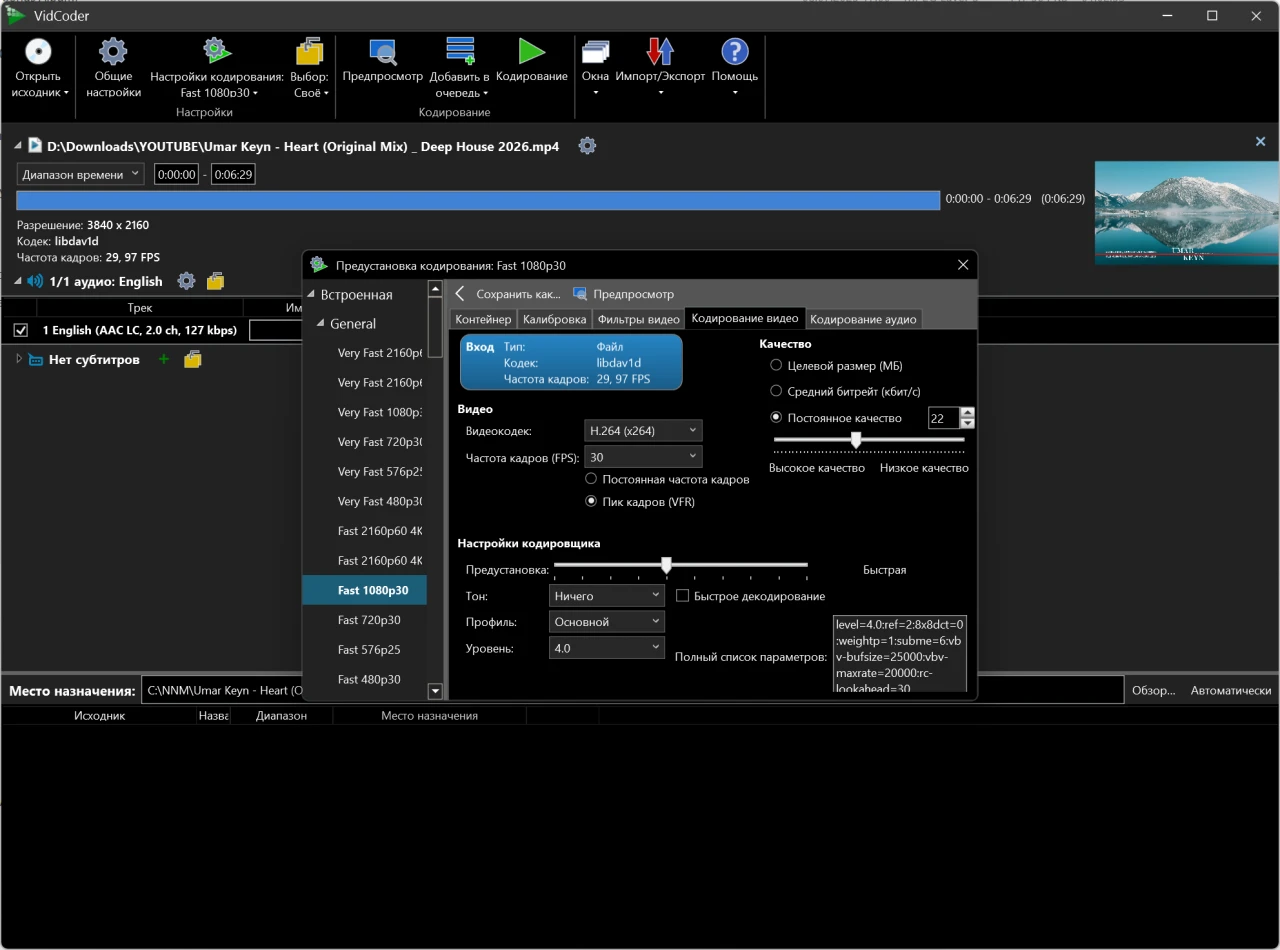Open the Кодирование аудио tab
The width and height of the screenshot is (1280, 950).
pos(863,319)
